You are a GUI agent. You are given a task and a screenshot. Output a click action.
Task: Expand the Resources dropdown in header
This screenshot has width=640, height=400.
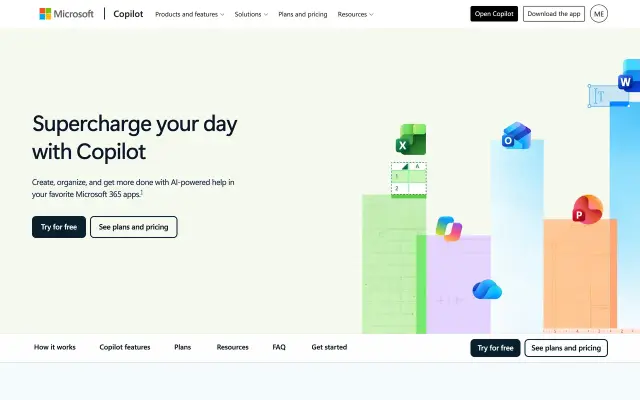[355, 14]
